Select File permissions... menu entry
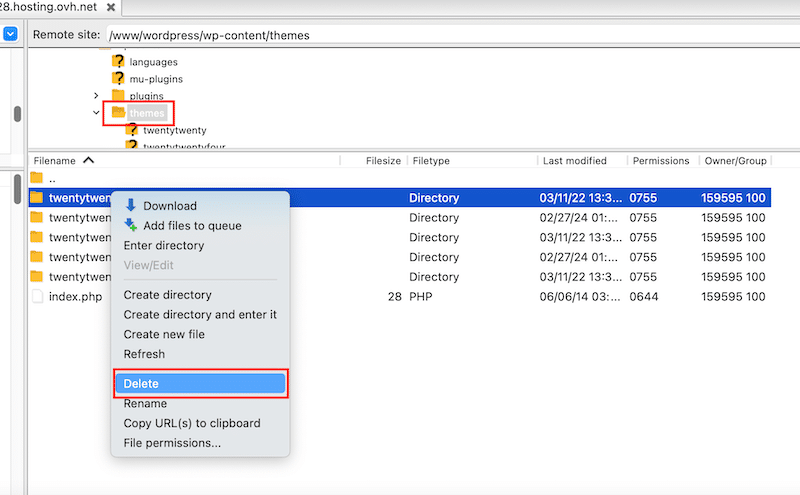The image size is (800, 495). (172, 443)
